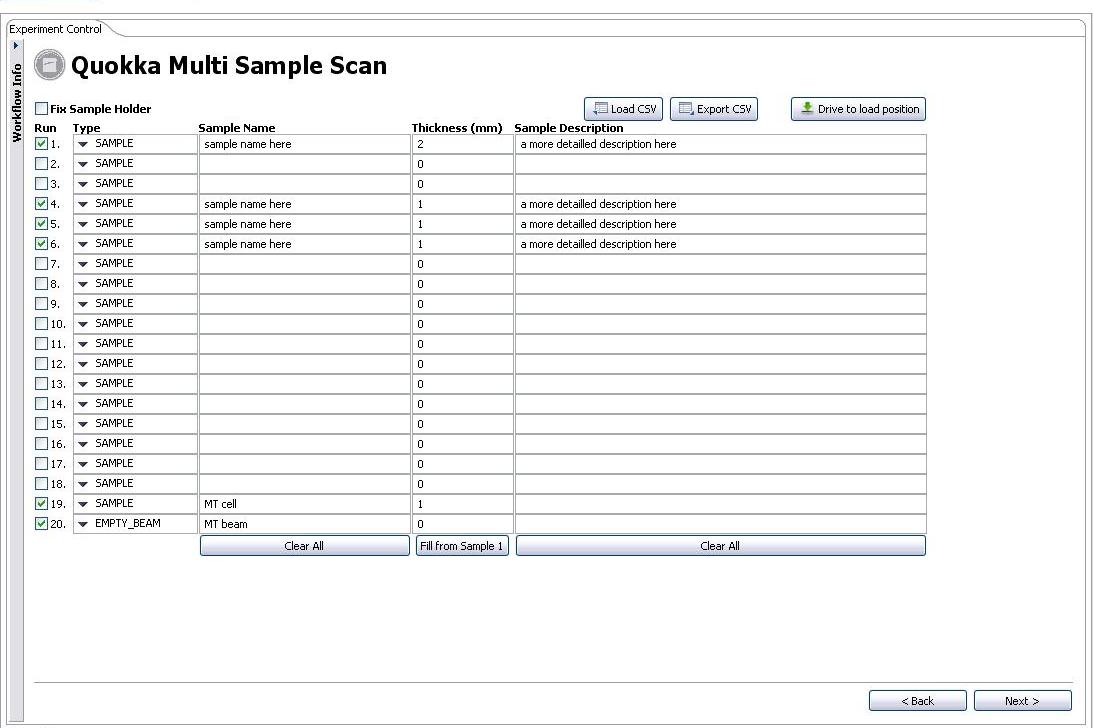Click the Quokka logo icon beside title
This screenshot has height=728, width=1093.
pos(49,66)
